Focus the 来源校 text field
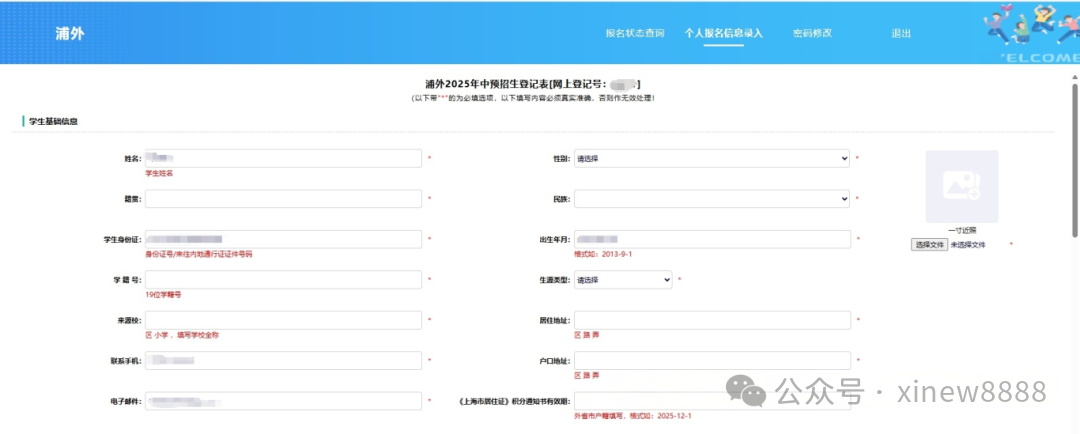 [283, 320]
